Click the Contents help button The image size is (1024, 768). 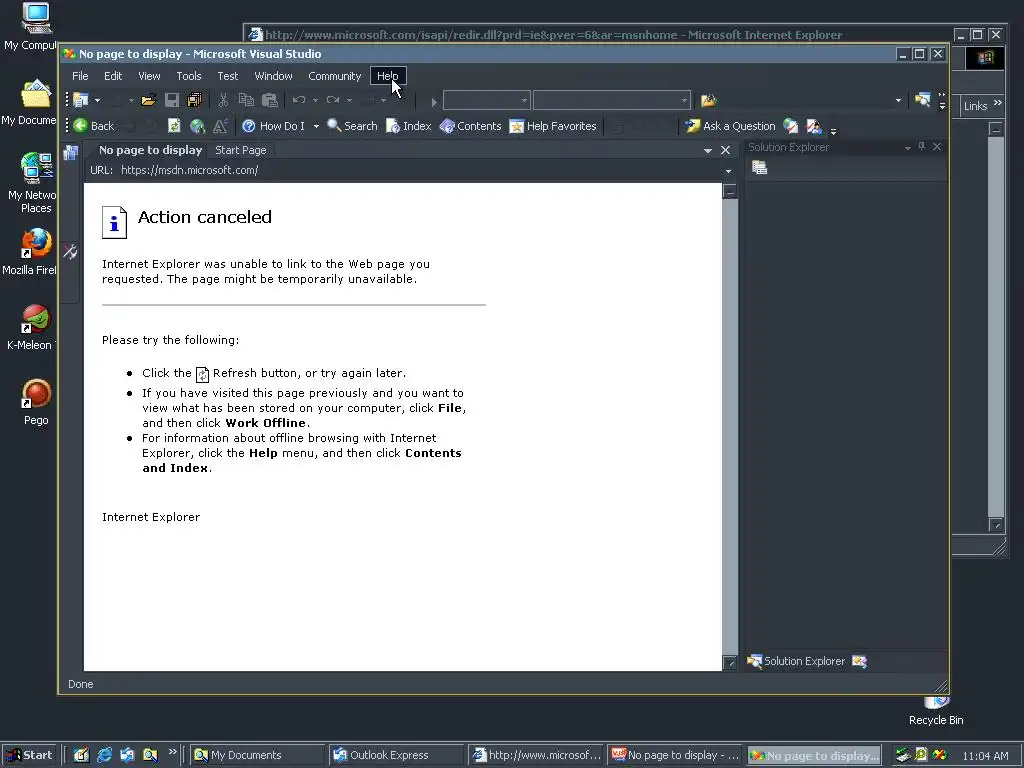[470, 125]
